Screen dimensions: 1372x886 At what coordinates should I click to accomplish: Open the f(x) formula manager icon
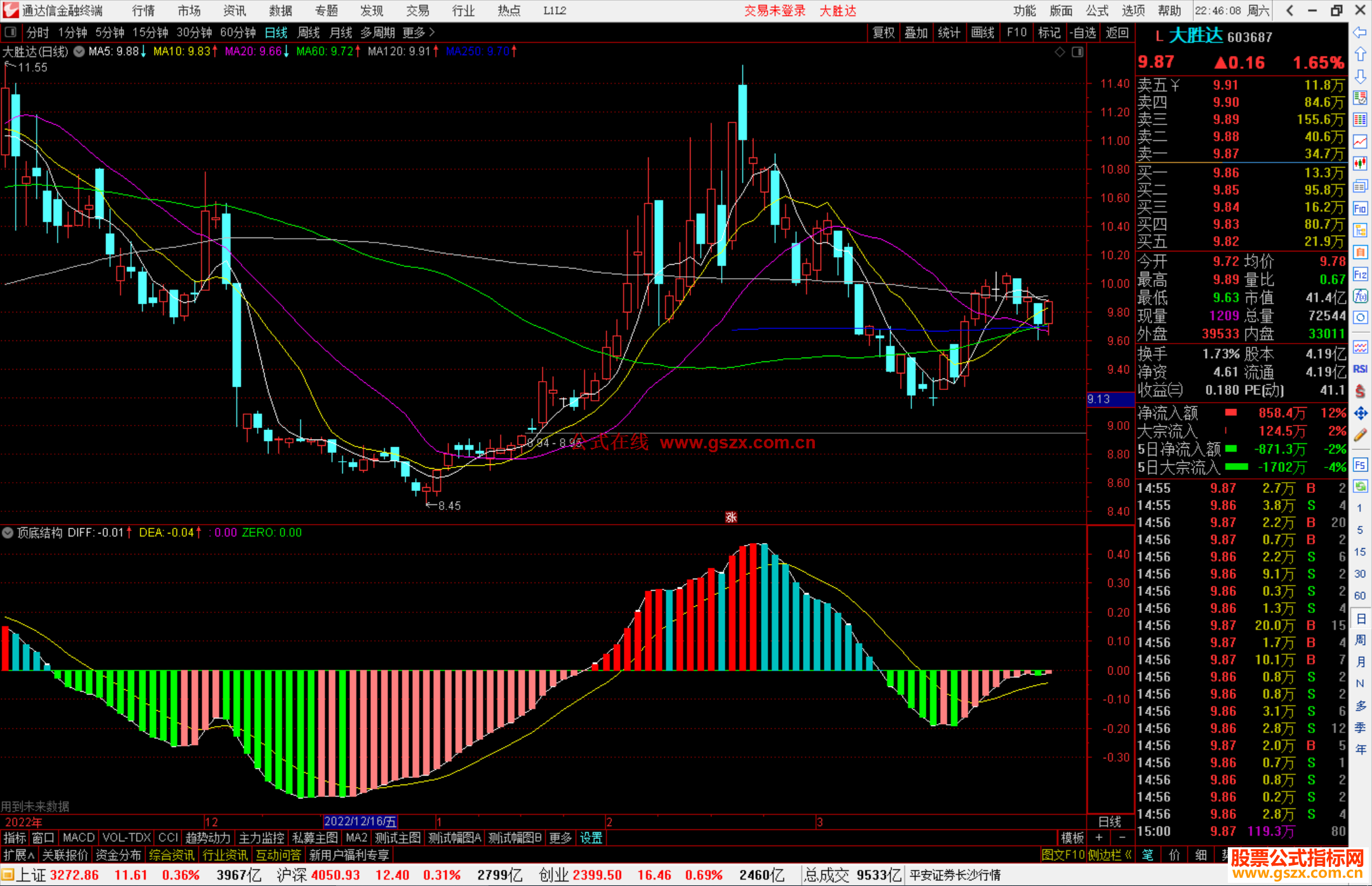tap(1360, 296)
